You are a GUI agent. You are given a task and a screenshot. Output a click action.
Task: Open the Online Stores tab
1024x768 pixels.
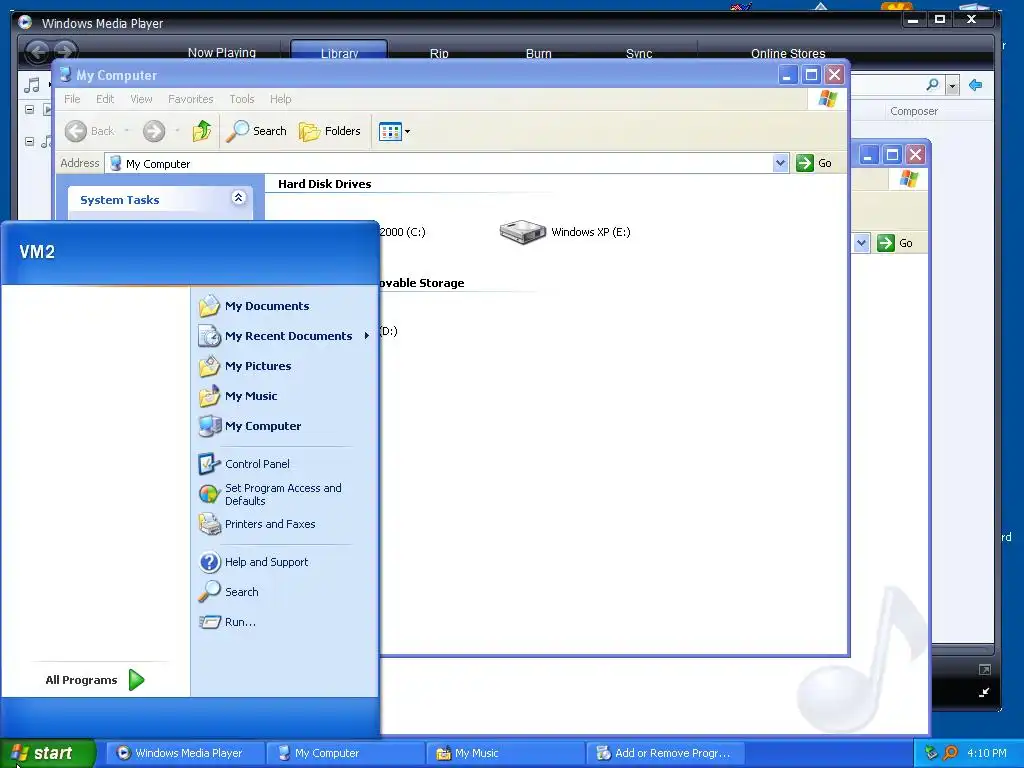tap(788, 53)
